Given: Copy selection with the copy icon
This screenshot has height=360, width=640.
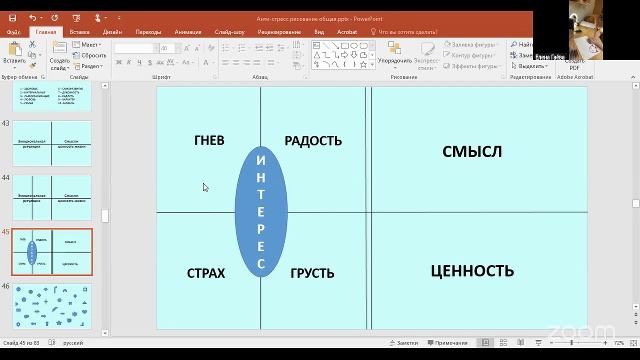Looking at the screenshot, I should (x=32, y=55).
